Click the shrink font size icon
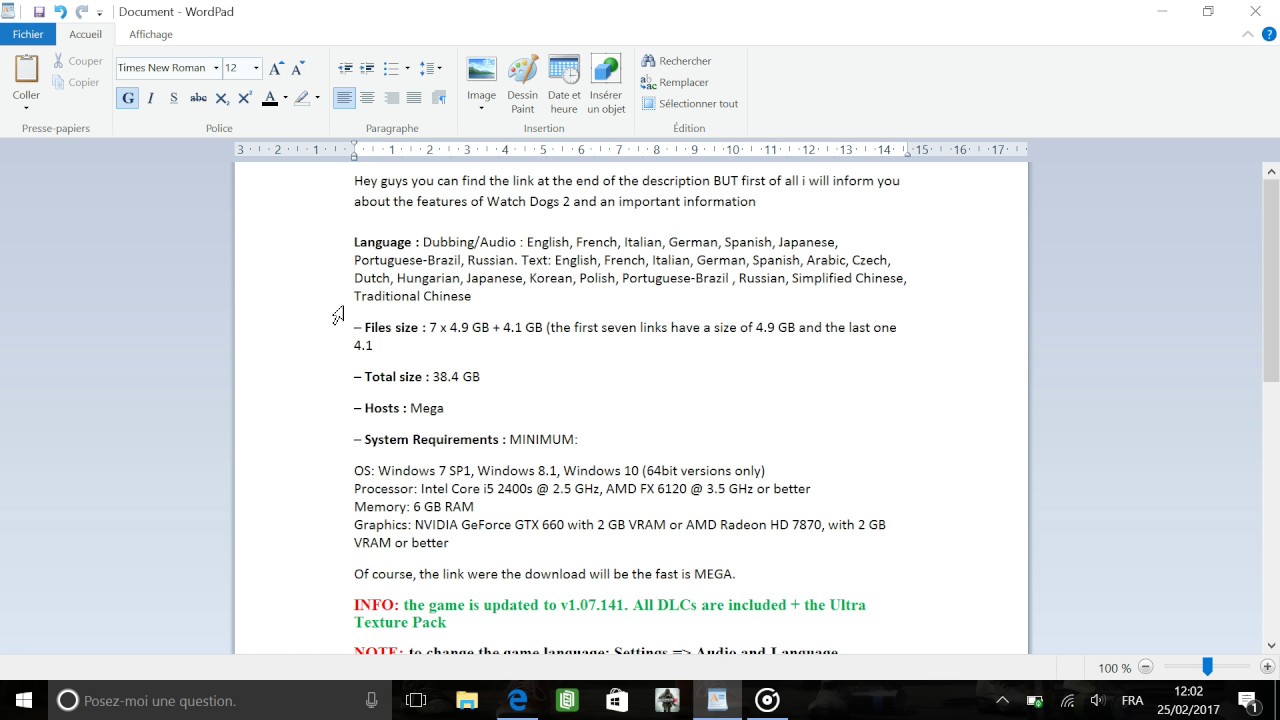The height and width of the screenshot is (720, 1280). tap(297, 68)
